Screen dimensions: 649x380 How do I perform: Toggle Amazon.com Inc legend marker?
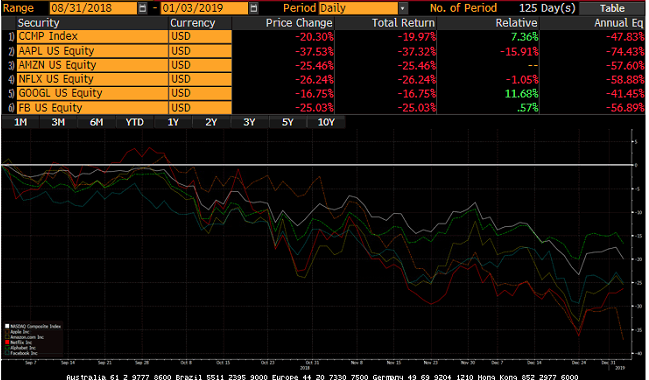click(x=7, y=337)
